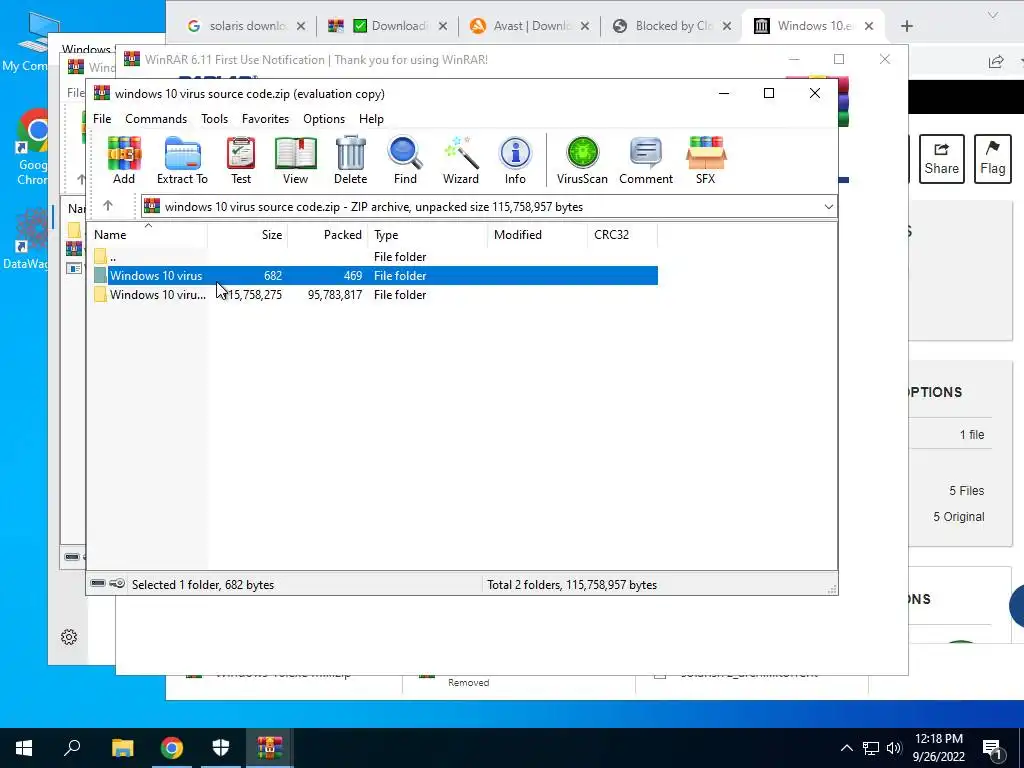
Task: Click the key icon in the WinRAR status bar
Action: click(x=117, y=583)
